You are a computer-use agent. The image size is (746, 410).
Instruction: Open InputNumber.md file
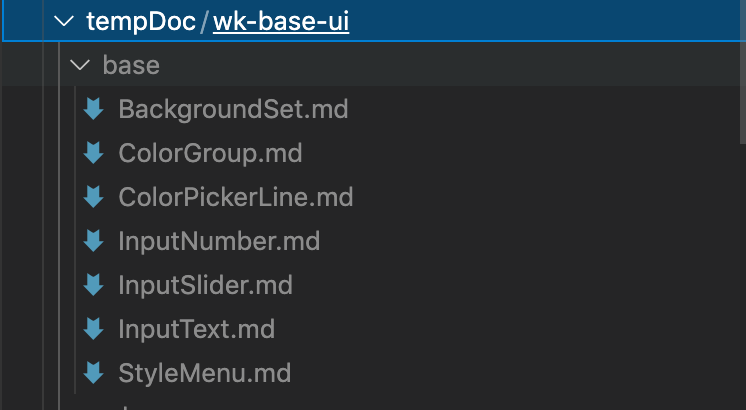tap(219, 241)
